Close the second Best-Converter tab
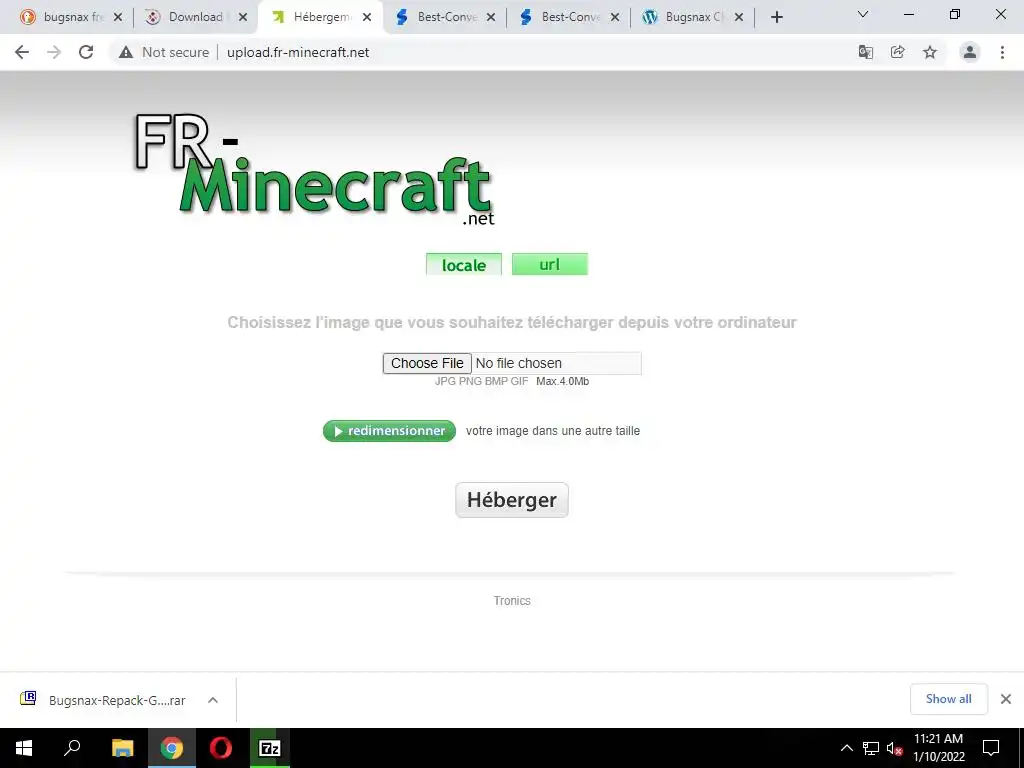Image resolution: width=1024 pixels, height=768 pixels. [x=615, y=18]
